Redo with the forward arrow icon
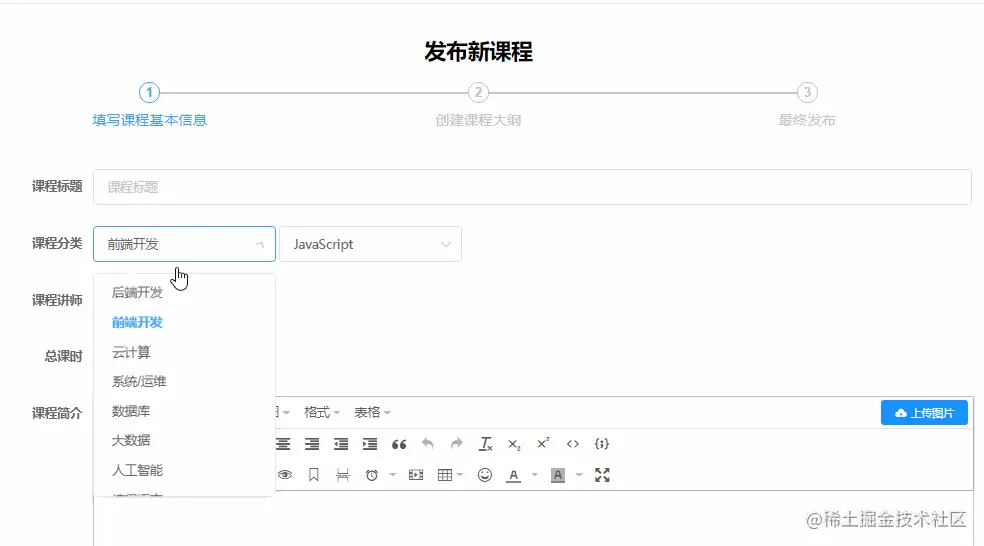 coord(457,444)
